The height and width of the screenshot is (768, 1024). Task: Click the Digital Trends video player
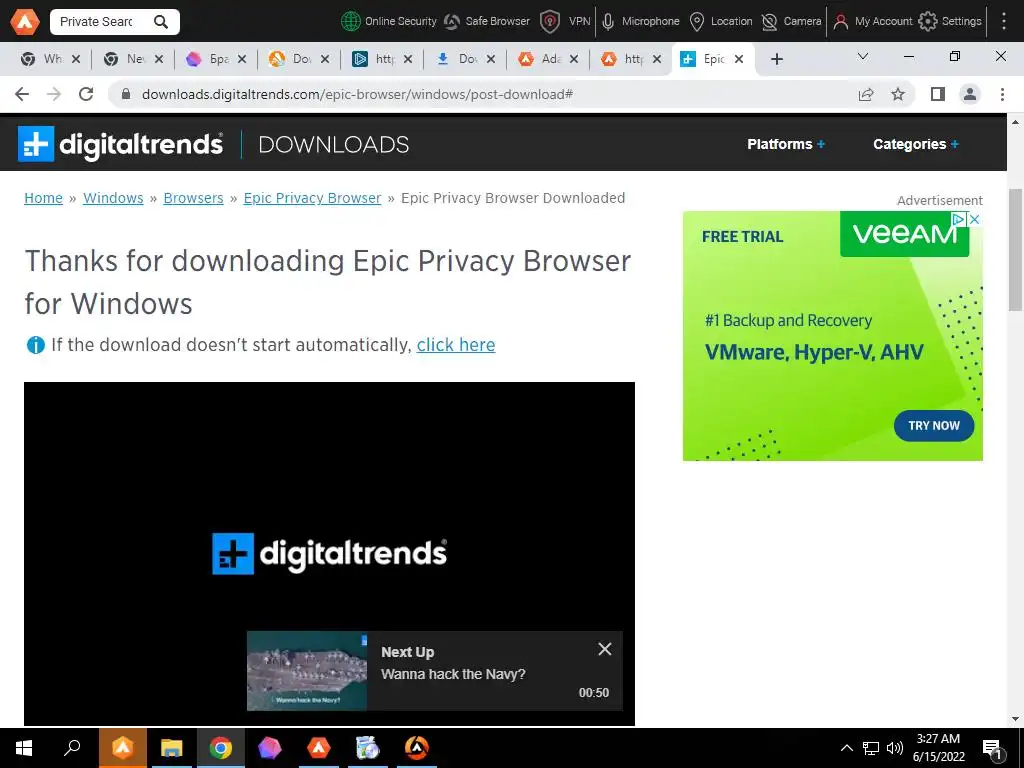click(x=329, y=553)
